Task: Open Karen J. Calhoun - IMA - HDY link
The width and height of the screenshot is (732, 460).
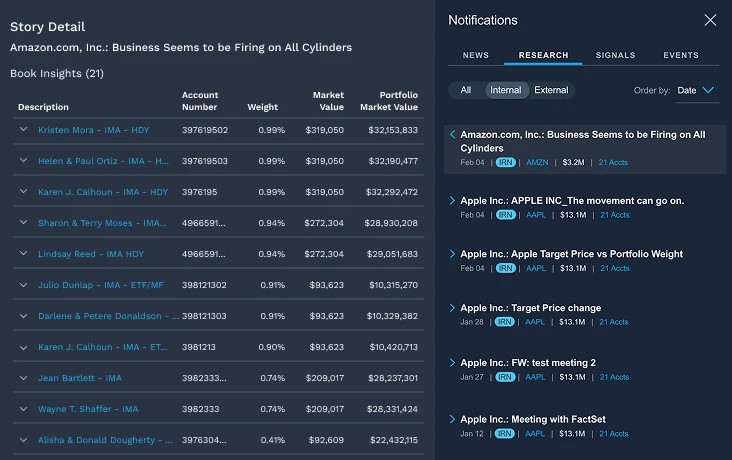Action: (x=103, y=192)
